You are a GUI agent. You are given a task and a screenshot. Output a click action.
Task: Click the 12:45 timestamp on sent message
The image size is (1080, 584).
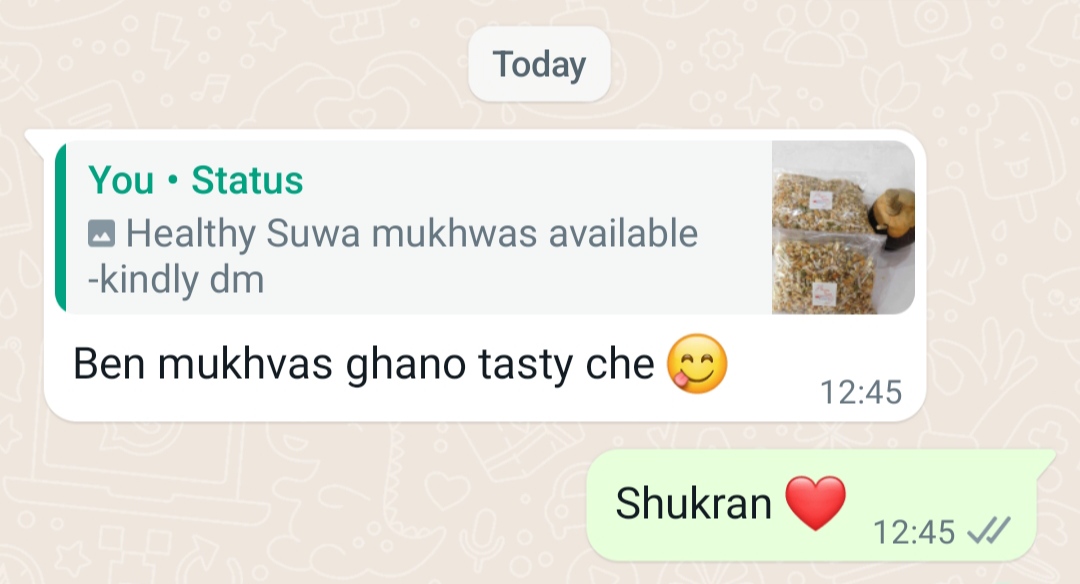click(914, 532)
